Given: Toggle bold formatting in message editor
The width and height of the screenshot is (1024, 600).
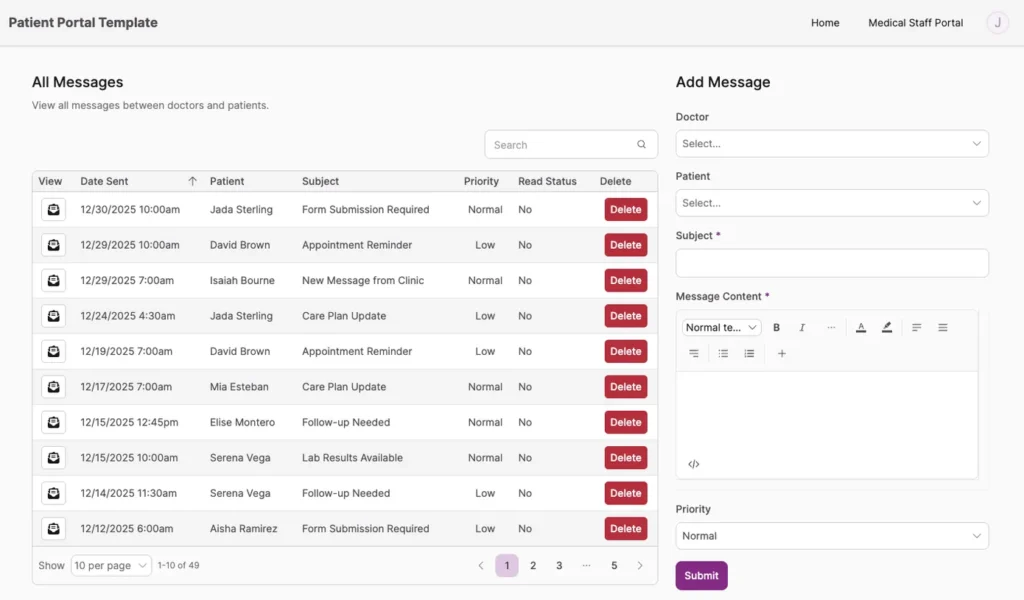Looking at the screenshot, I should tap(776, 327).
